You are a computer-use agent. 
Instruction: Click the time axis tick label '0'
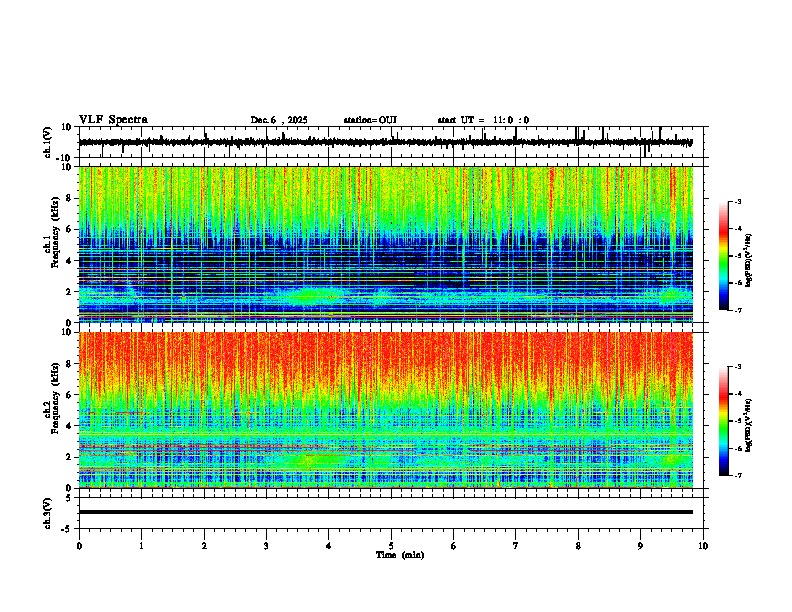click(x=79, y=546)
